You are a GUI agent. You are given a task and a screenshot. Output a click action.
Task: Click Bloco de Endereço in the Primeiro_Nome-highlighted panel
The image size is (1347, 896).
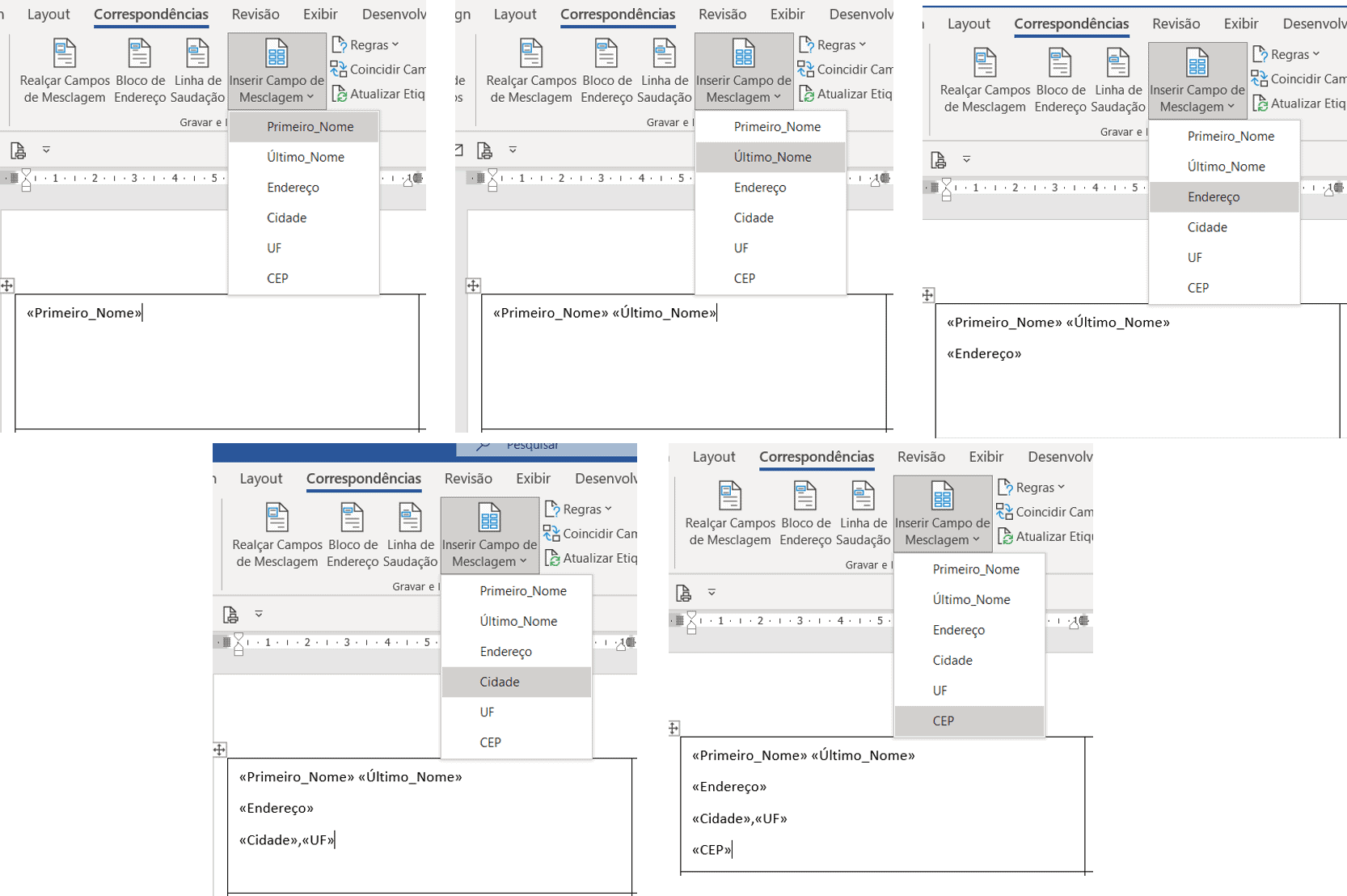140,71
